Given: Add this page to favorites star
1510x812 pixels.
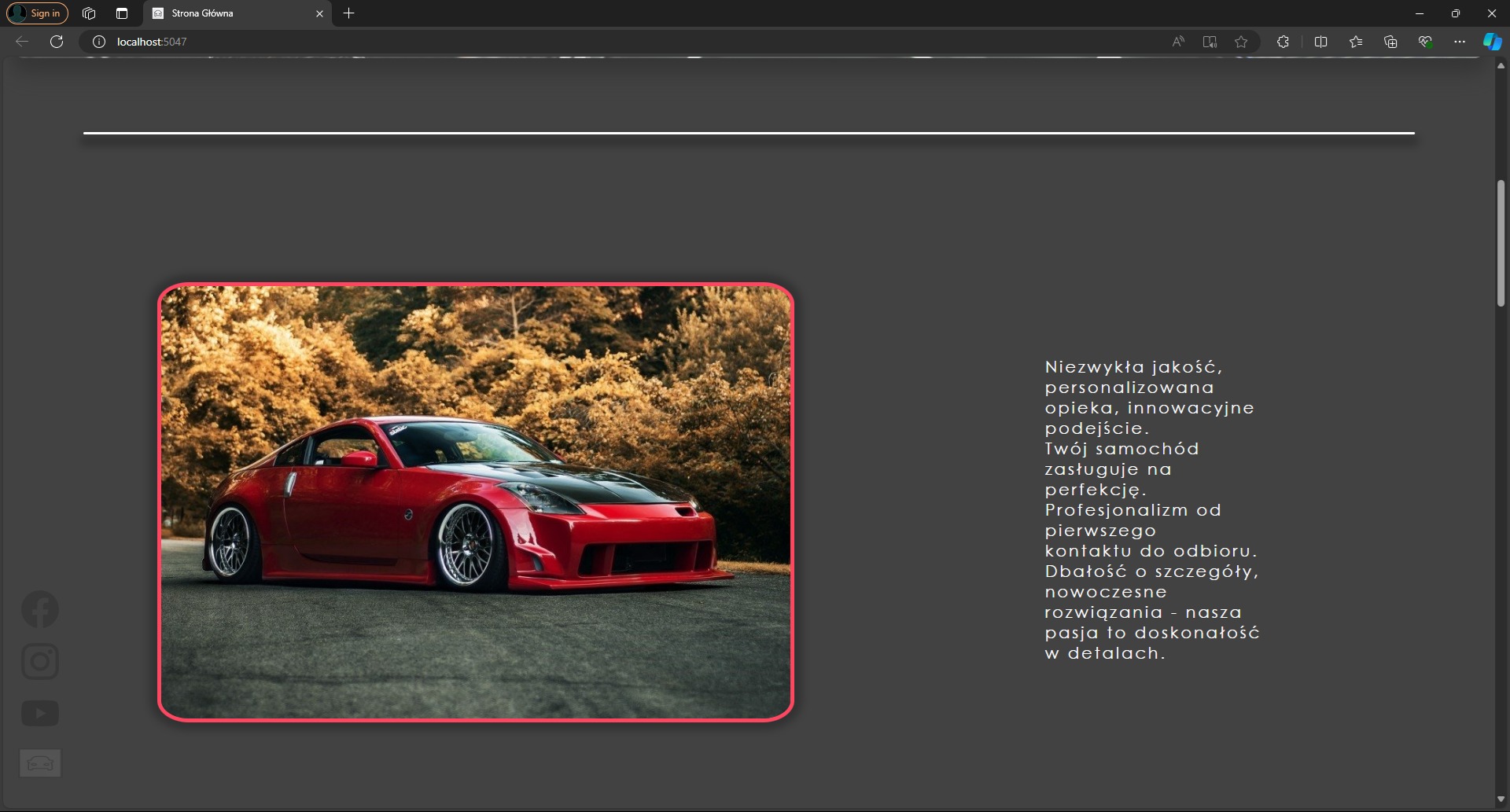Looking at the screenshot, I should (1241, 42).
